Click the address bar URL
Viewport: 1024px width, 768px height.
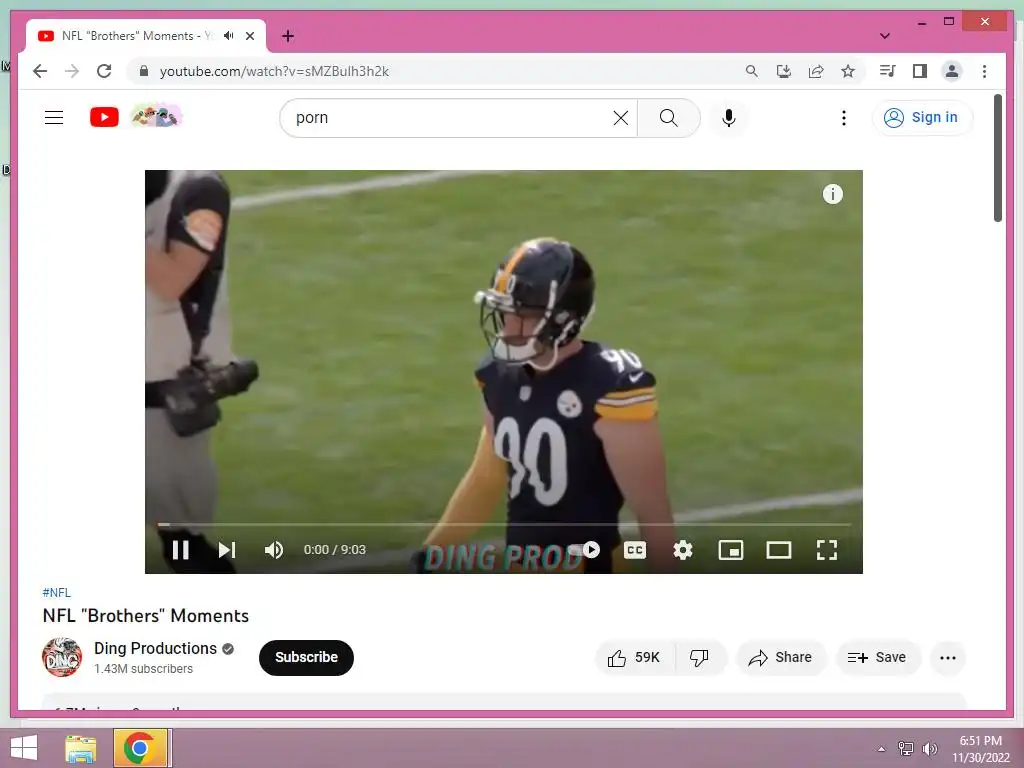pyautogui.click(x=274, y=71)
